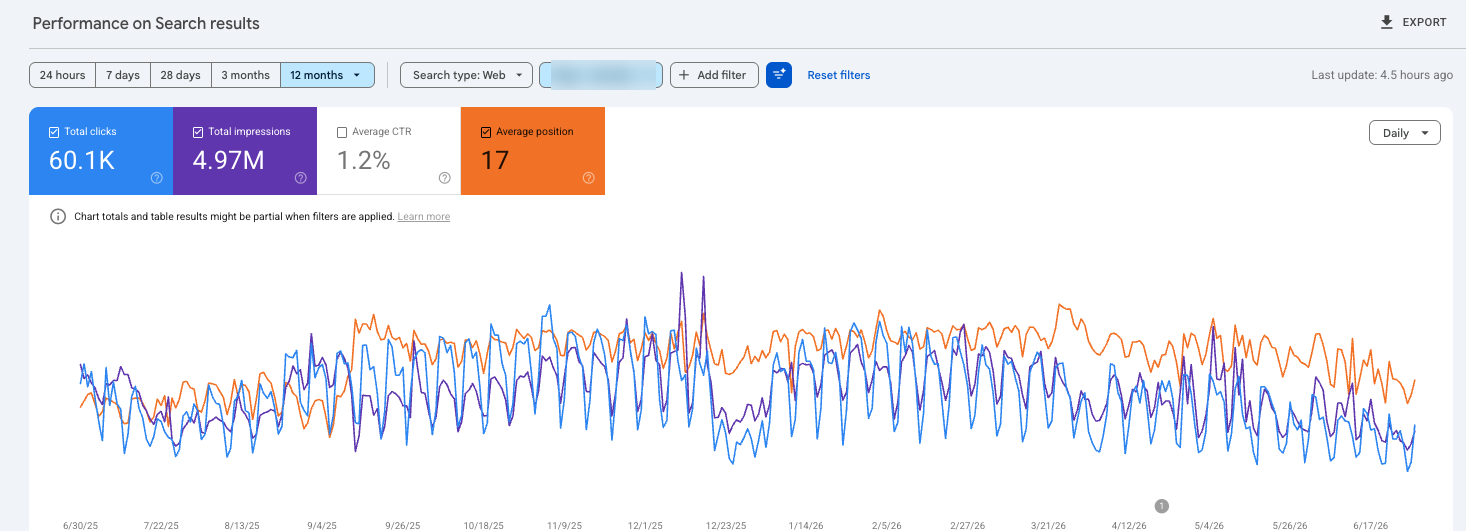Click the Add filter button
This screenshot has height=531, width=1466.
pos(714,75)
